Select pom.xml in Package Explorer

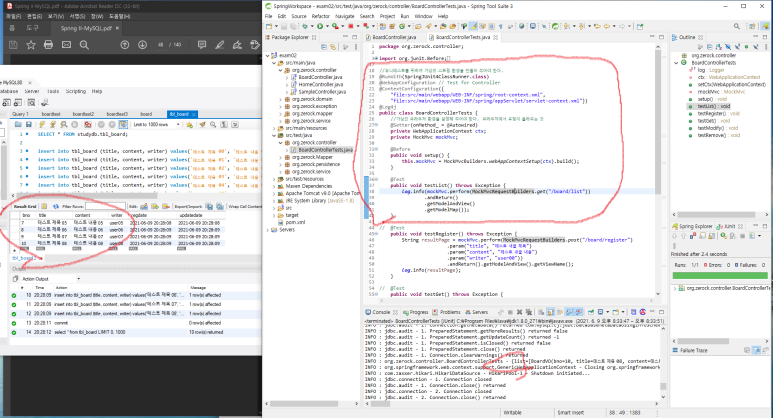(x=295, y=222)
